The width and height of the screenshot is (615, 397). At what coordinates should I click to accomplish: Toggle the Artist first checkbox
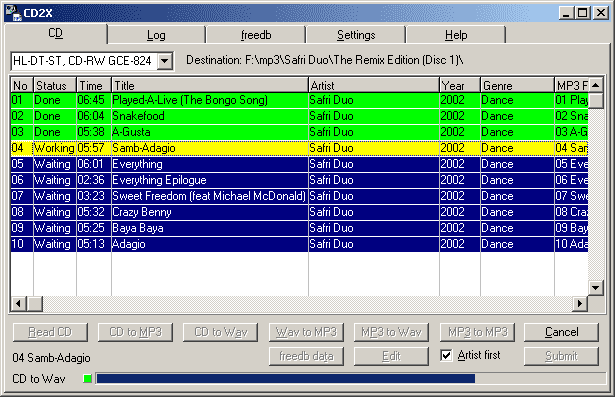click(446, 355)
